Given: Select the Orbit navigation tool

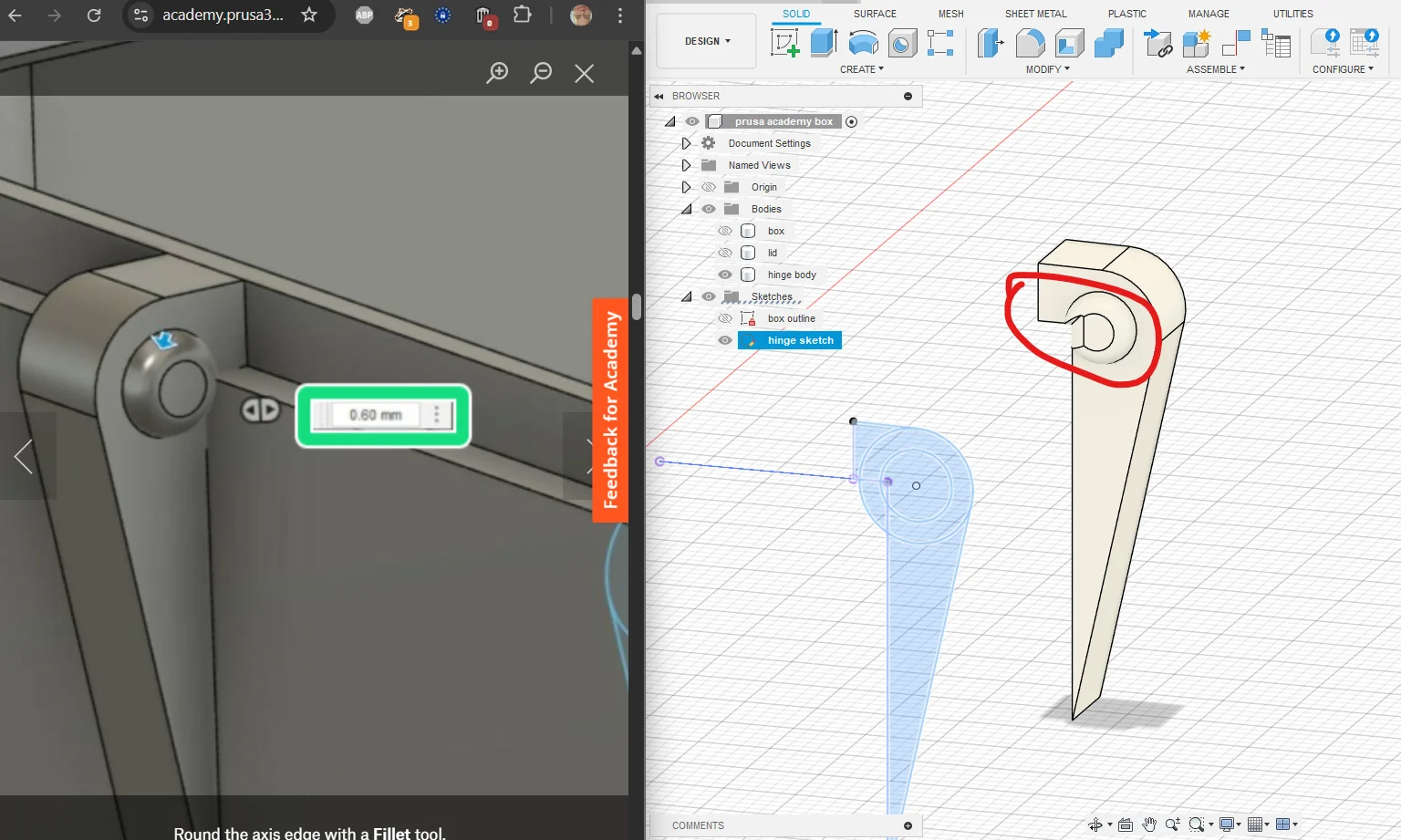Looking at the screenshot, I should 1095,824.
